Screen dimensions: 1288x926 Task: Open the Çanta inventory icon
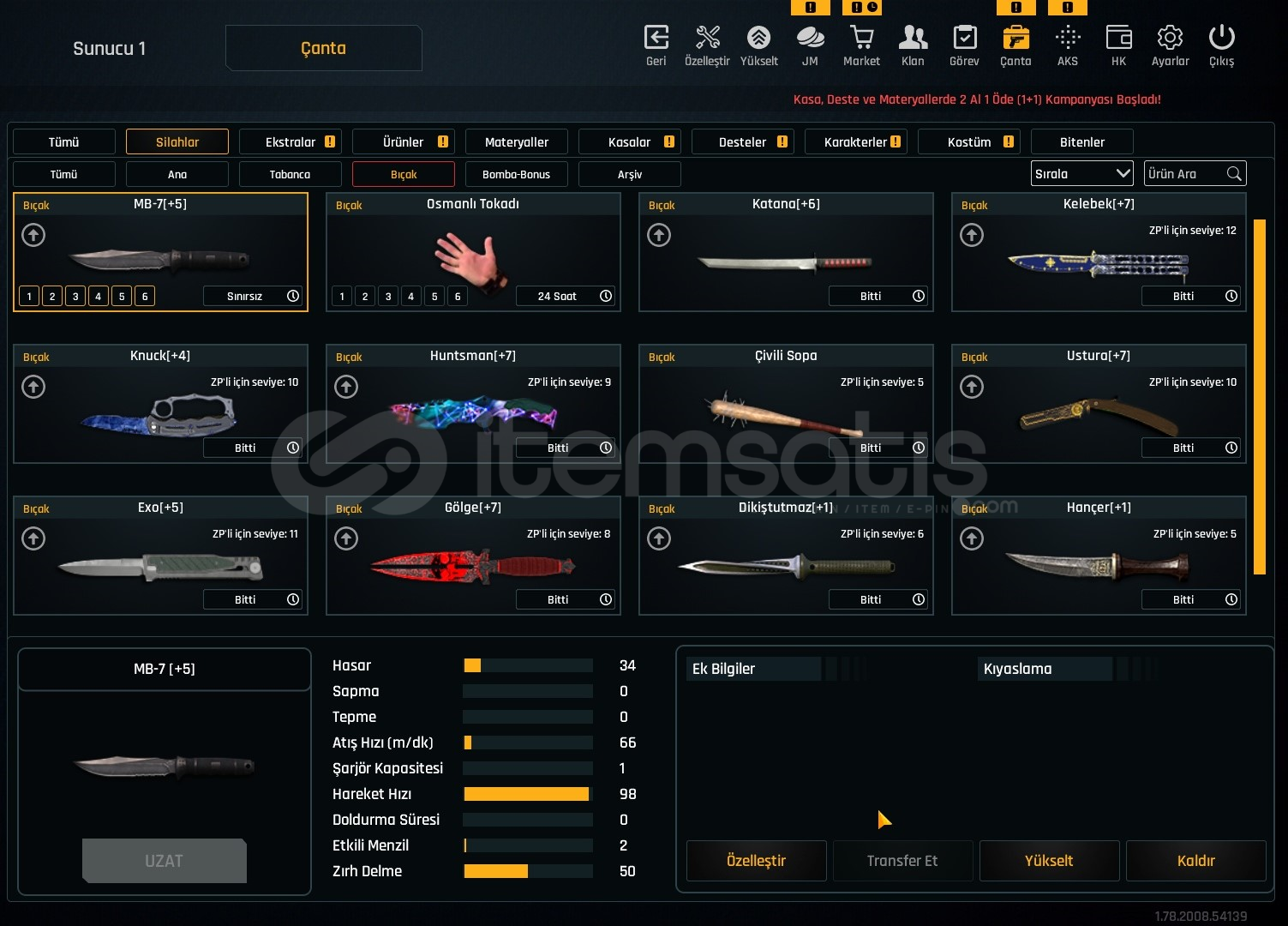coord(1015,38)
